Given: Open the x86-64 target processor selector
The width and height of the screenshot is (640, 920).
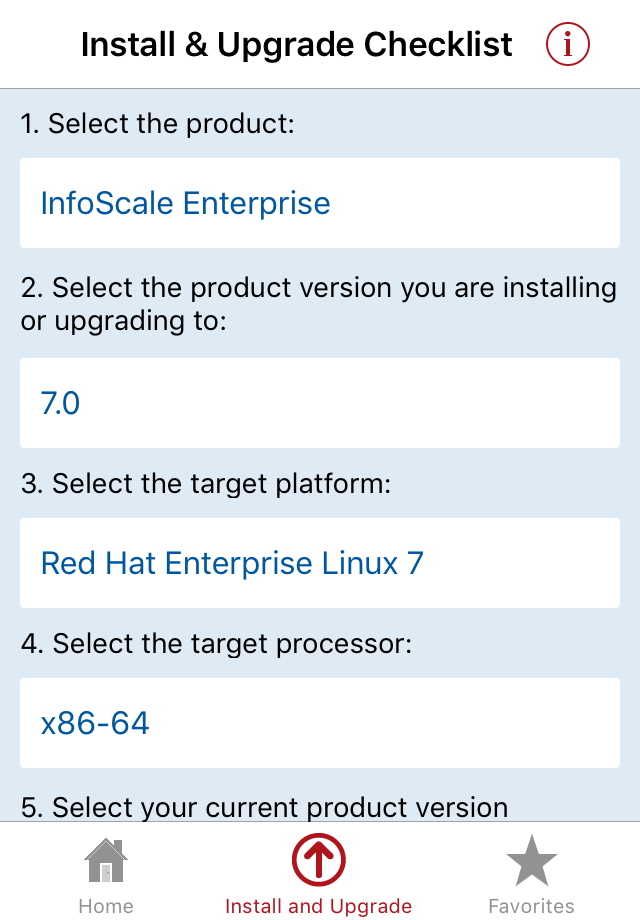Looking at the screenshot, I should 320,723.
